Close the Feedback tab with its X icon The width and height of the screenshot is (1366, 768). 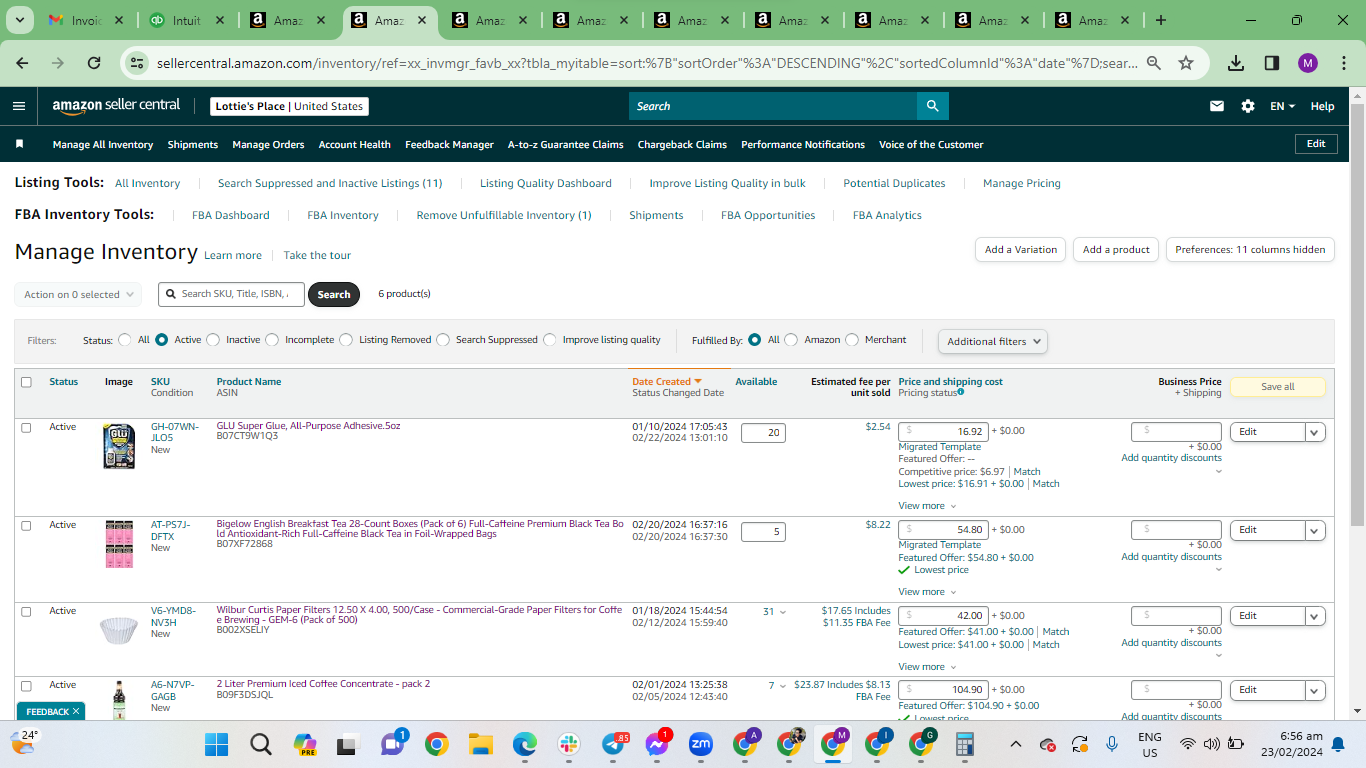pos(76,711)
